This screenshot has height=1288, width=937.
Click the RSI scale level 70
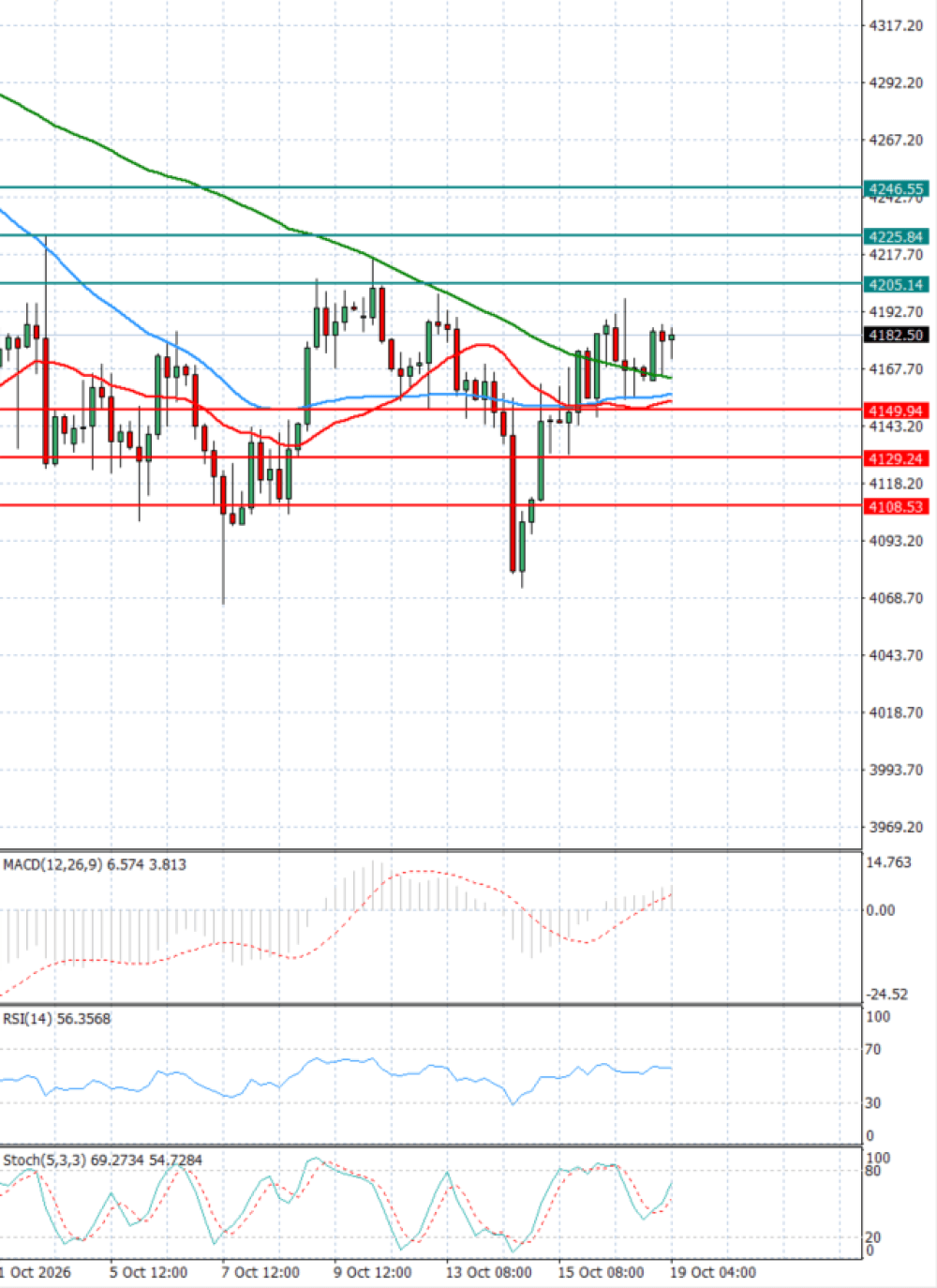(873, 1050)
